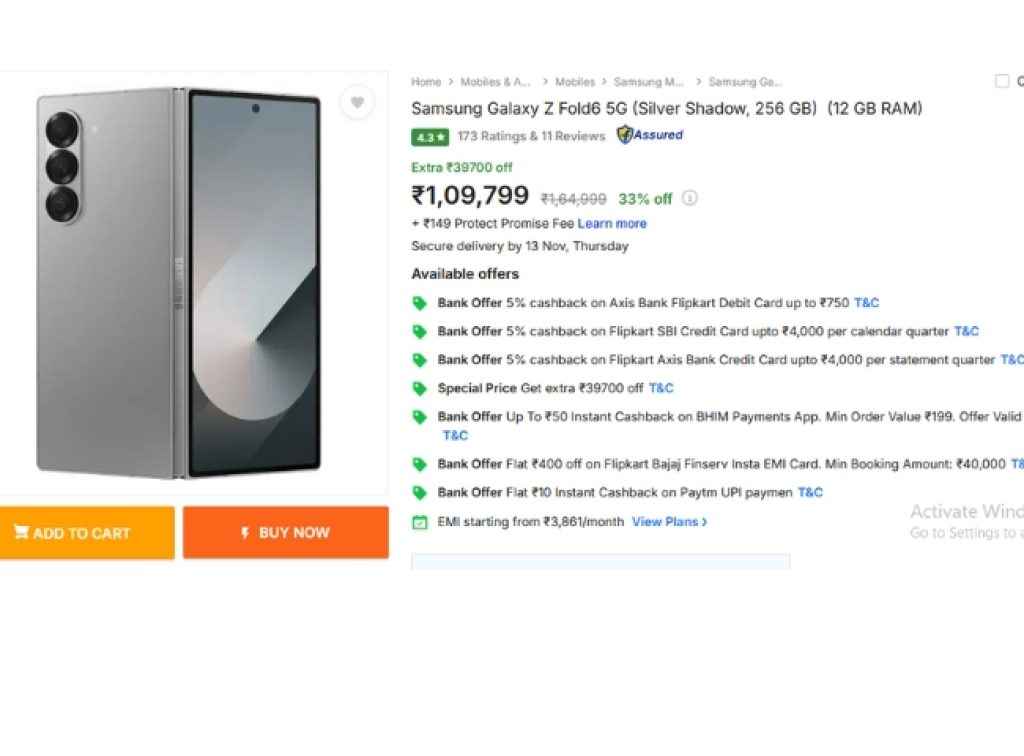The image size is (1024, 756).
Task: Click the price info icon beside 33% off
Action: tap(690, 198)
